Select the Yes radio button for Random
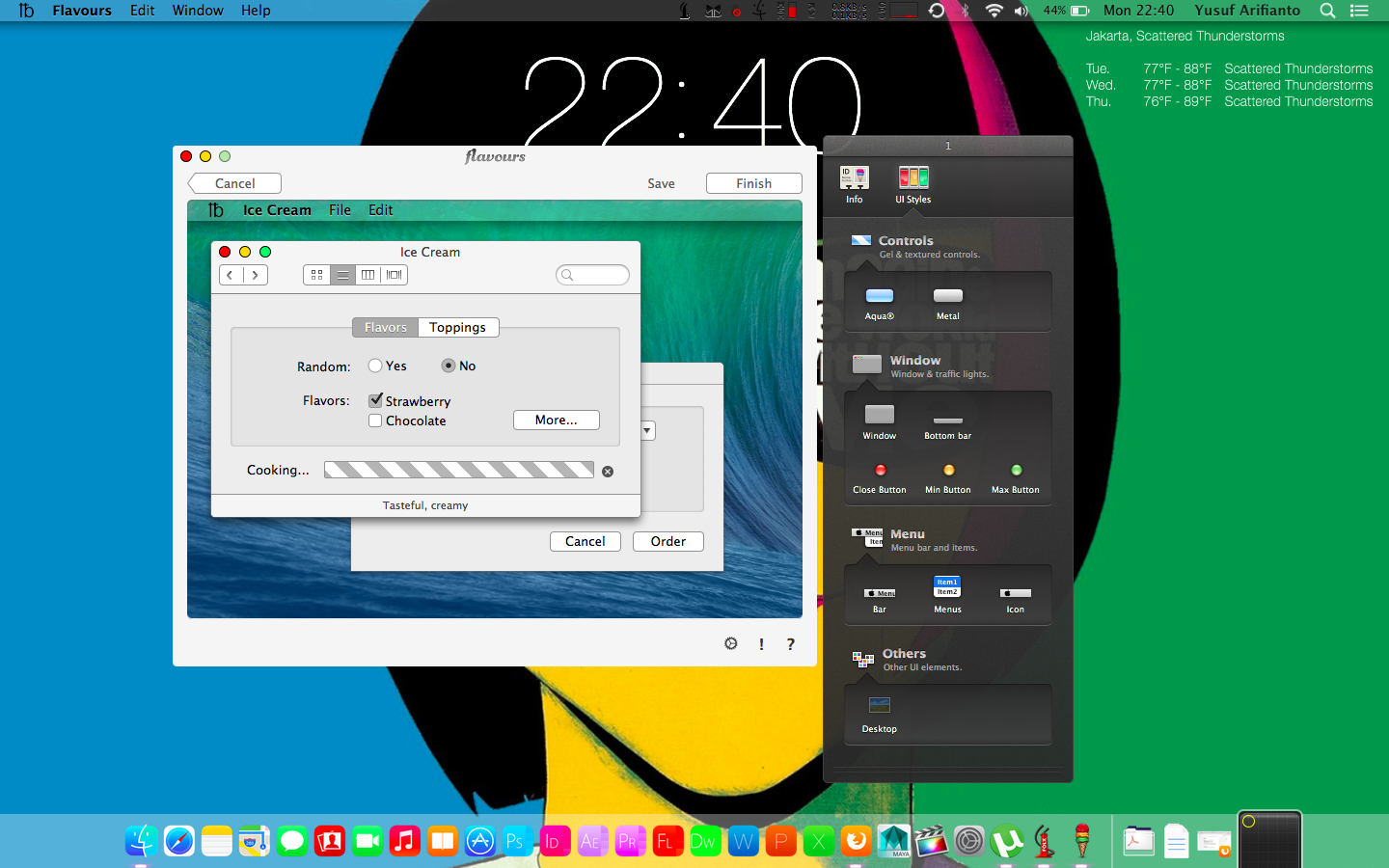 tap(375, 366)
